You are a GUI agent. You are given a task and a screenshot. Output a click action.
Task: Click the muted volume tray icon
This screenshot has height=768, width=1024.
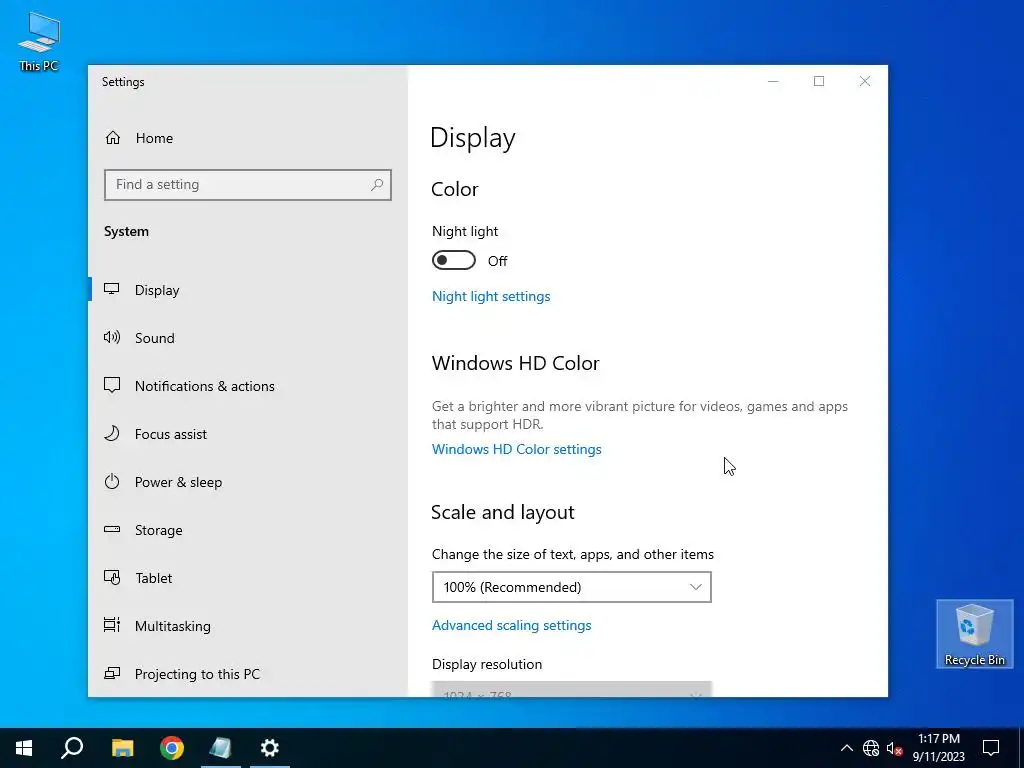[894, 748]
